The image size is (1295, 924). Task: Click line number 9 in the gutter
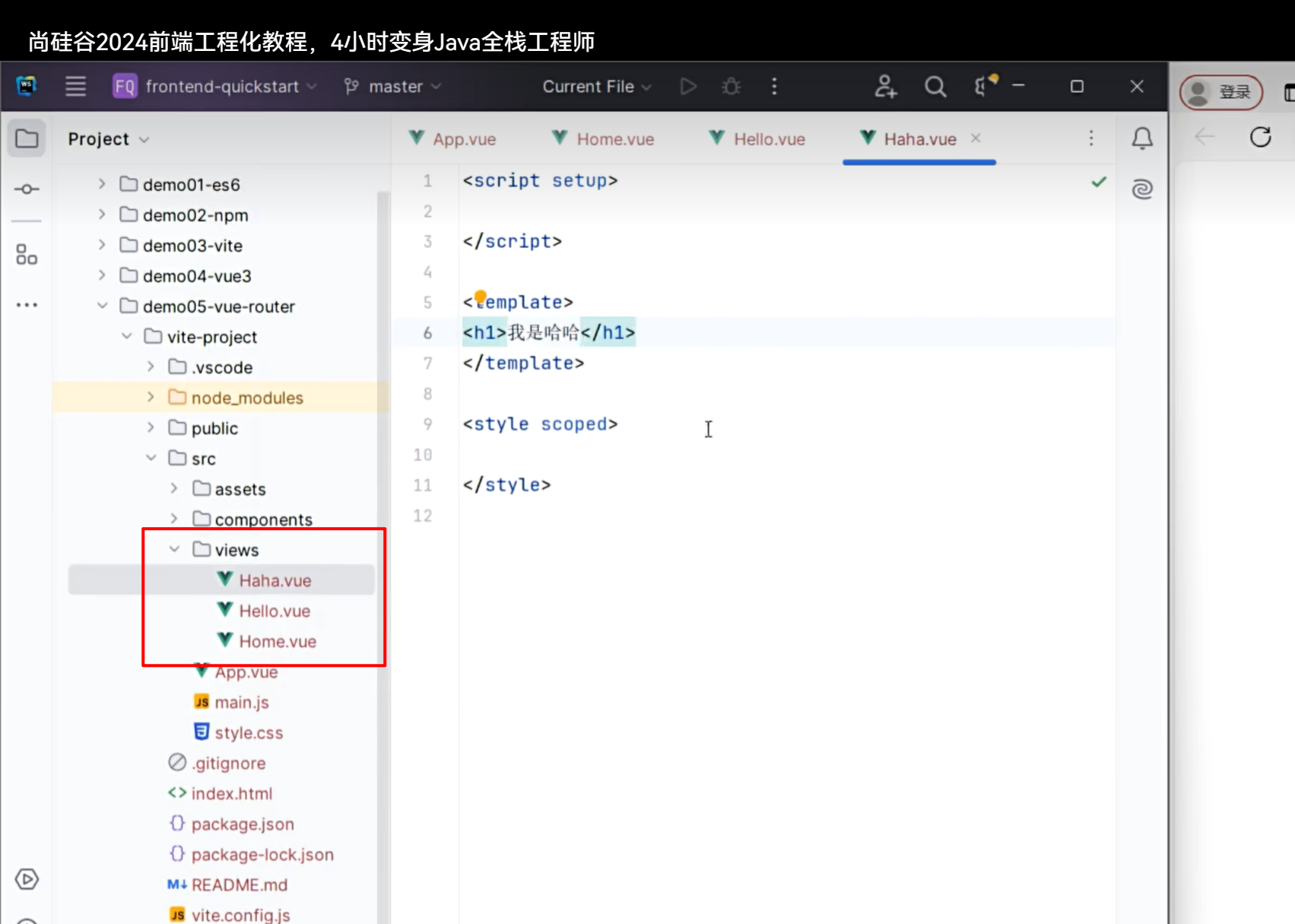tap(427, 424)
